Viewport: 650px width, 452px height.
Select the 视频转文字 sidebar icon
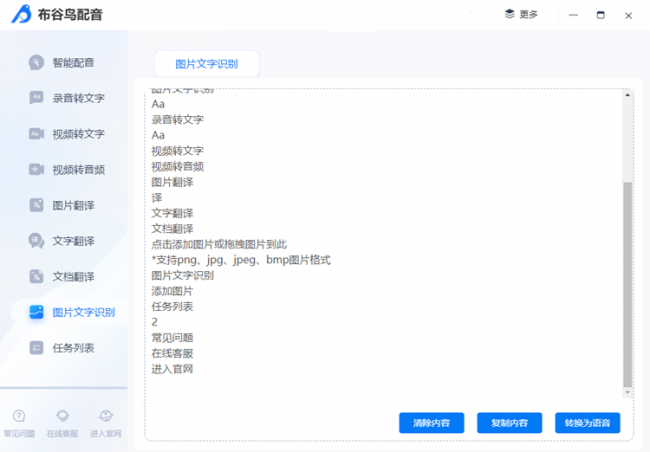tap(36, 134)
